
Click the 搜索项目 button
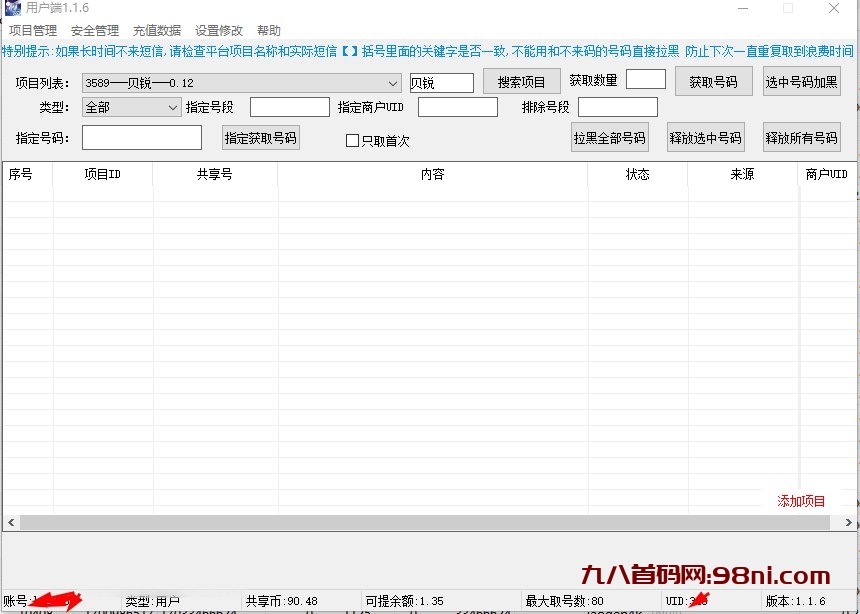point(521,81)
